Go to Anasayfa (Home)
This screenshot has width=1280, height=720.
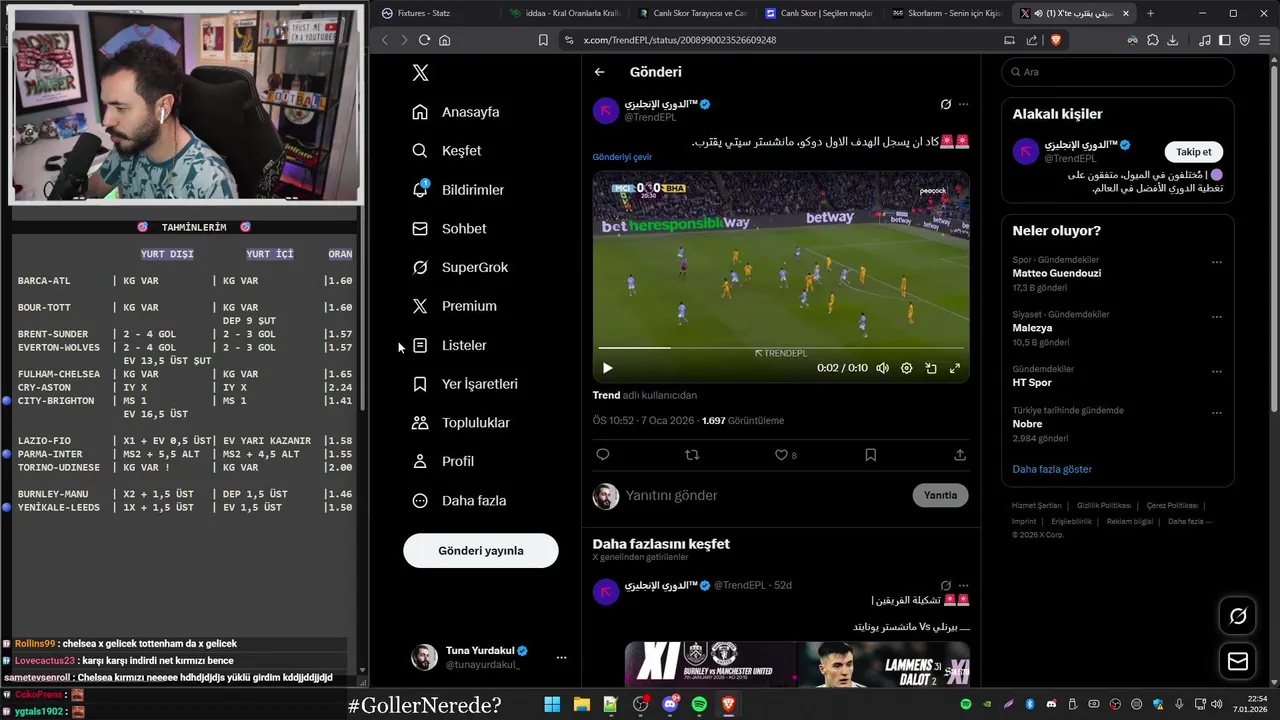pyautogui.click(x=456, y=112)
